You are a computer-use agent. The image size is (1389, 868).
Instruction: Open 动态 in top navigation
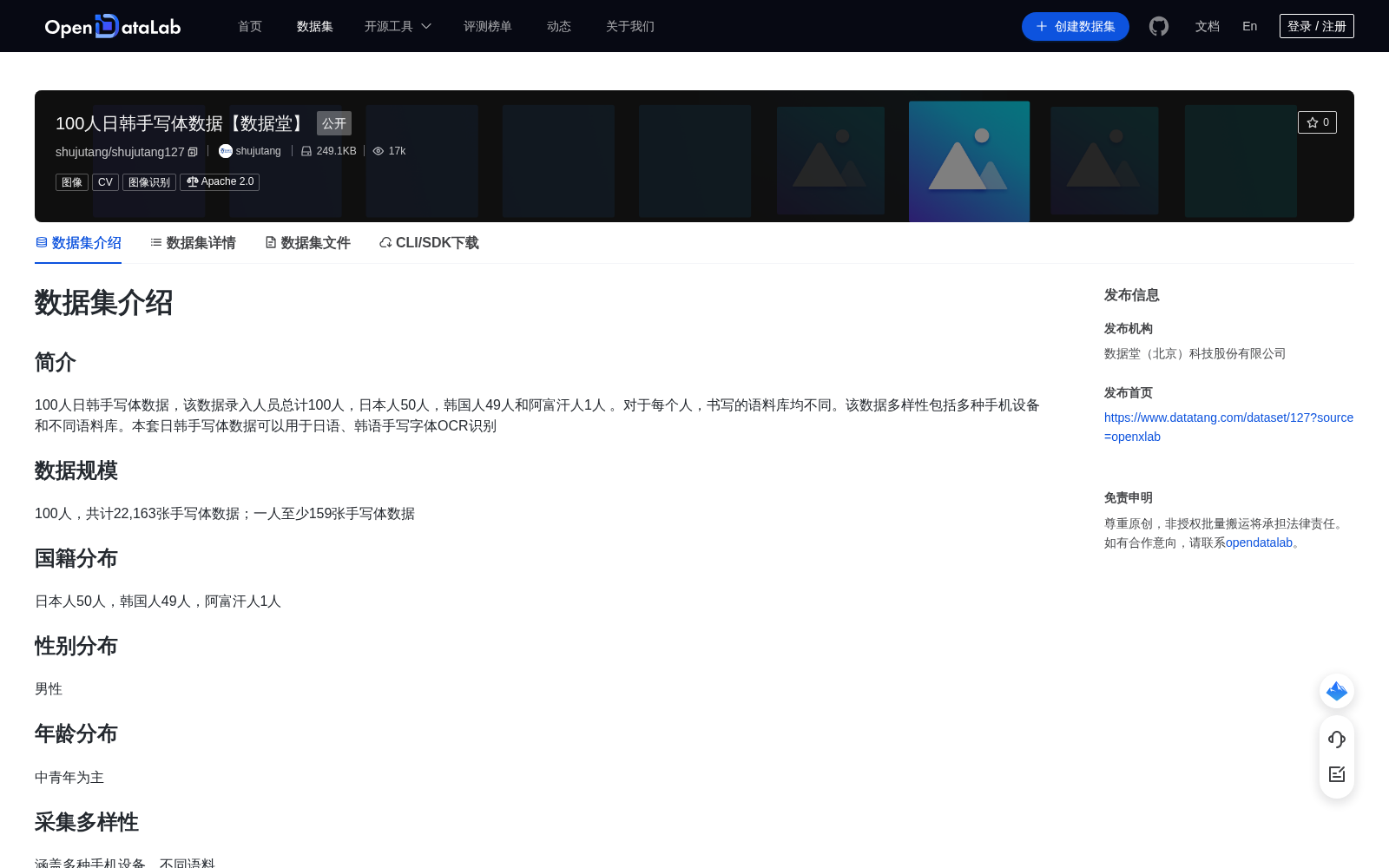point(559,26)
